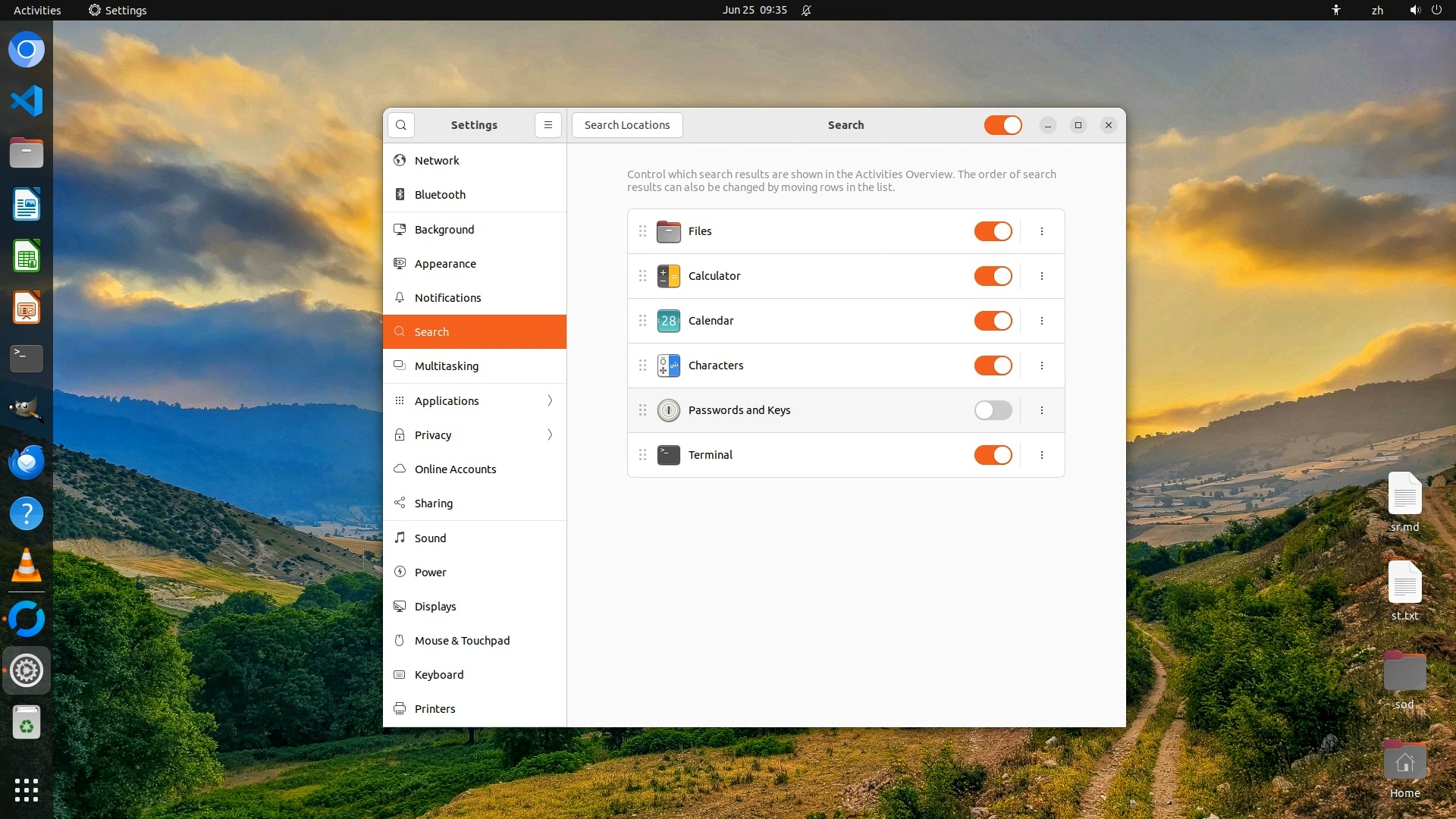
Task: Click the Passwords and Keys app icon
Action: click(668, 410)
